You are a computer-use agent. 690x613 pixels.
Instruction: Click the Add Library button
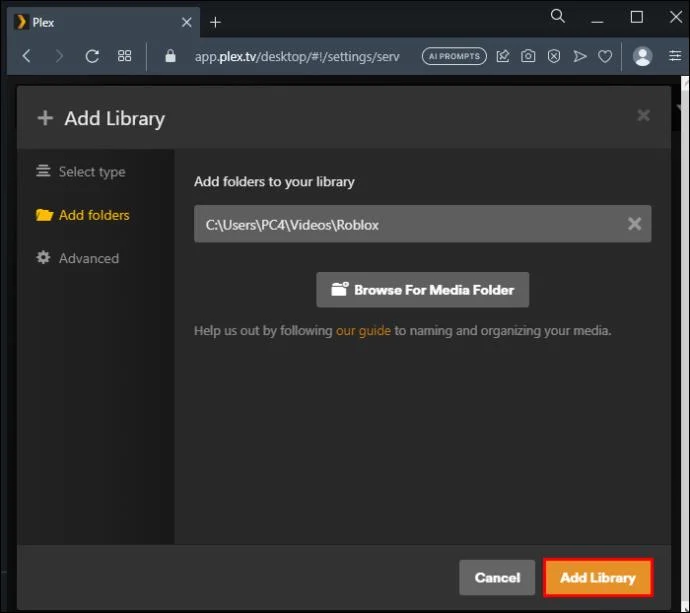click(x=598, y=577)
